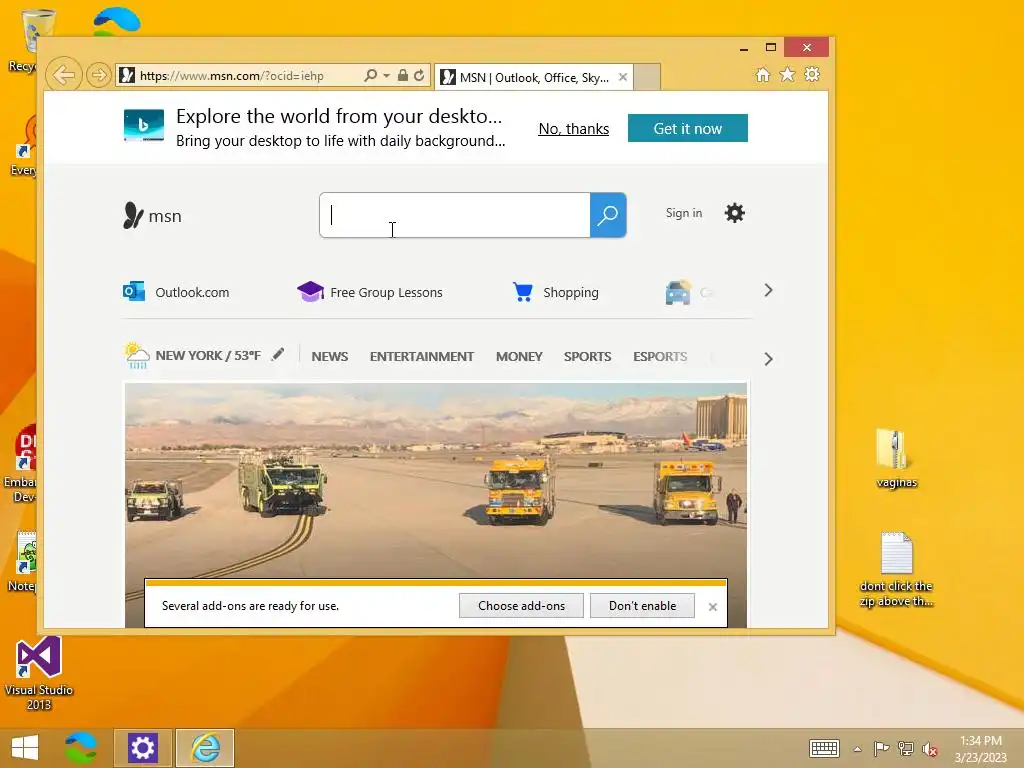Open the touch keyboard tray icon
The width and height of the screenshot is (1024, 768).
pyautogui.click(x=824, y=748)
